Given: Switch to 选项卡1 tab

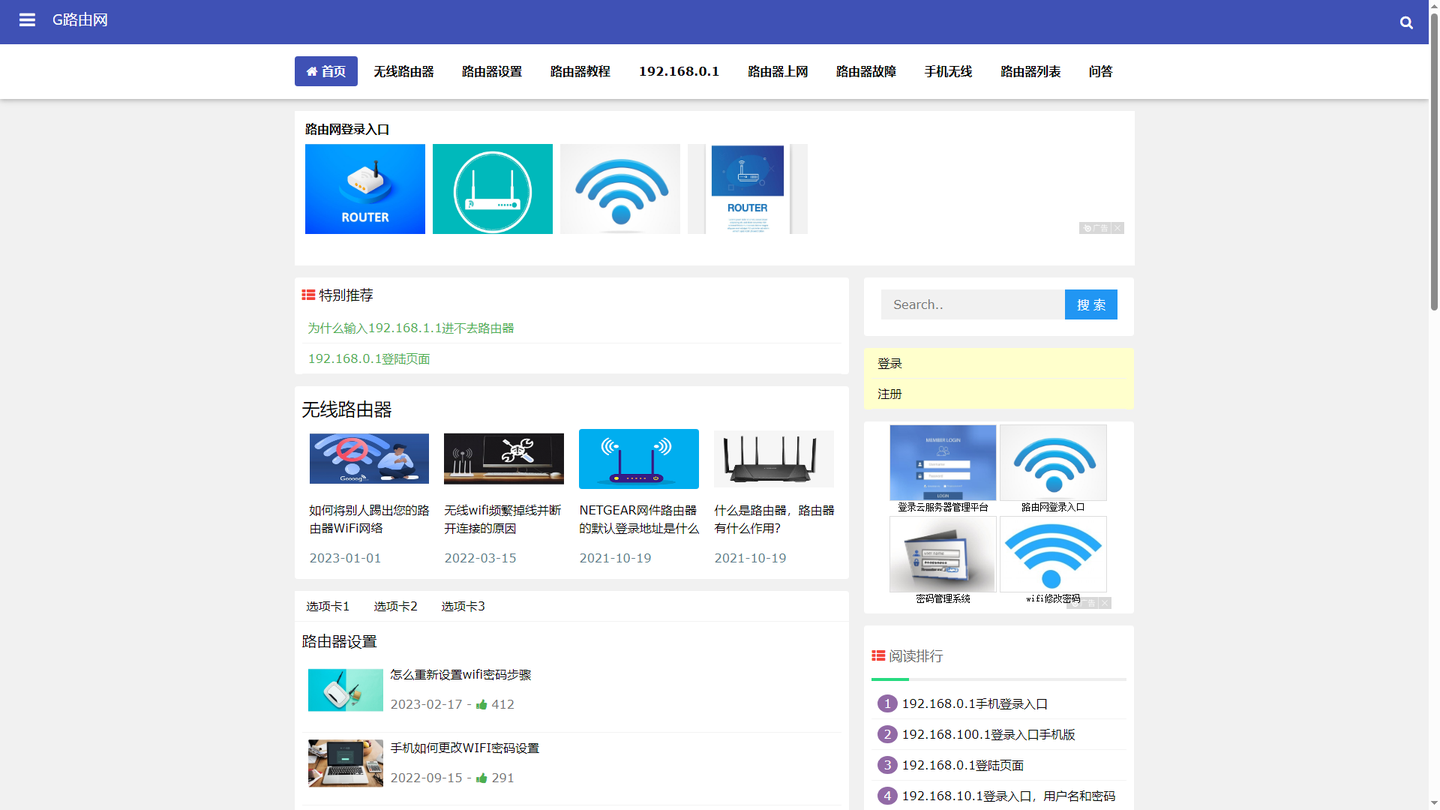Looking at the screenshot, I should click(x=328, y=606).
